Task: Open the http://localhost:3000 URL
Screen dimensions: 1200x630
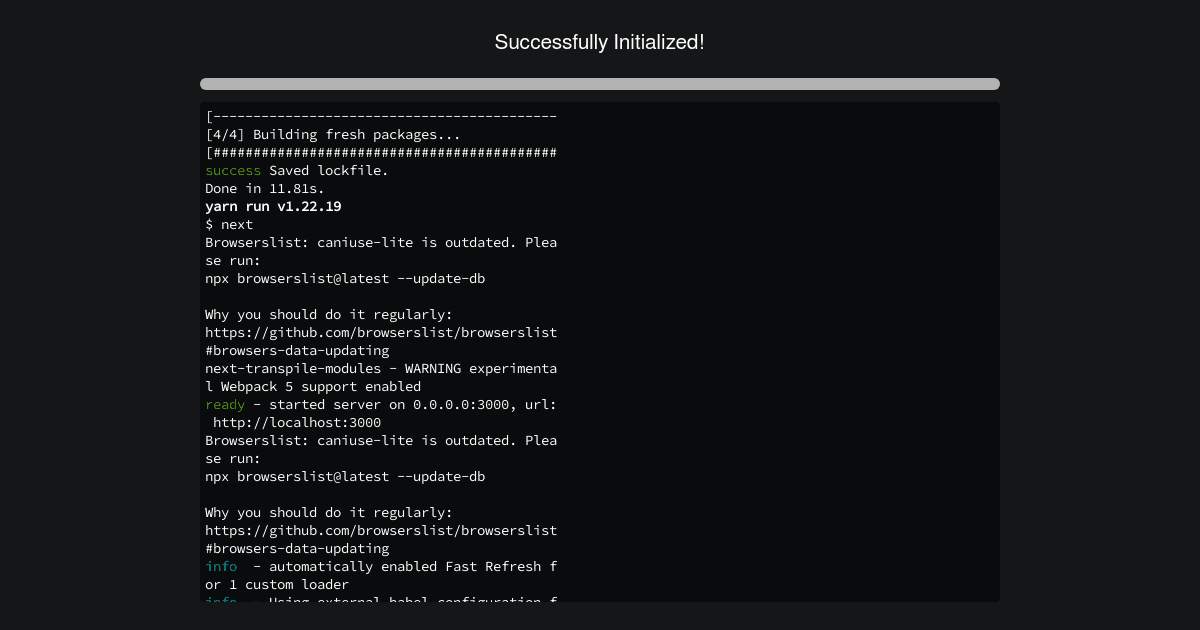Action: tap(297, 422)
